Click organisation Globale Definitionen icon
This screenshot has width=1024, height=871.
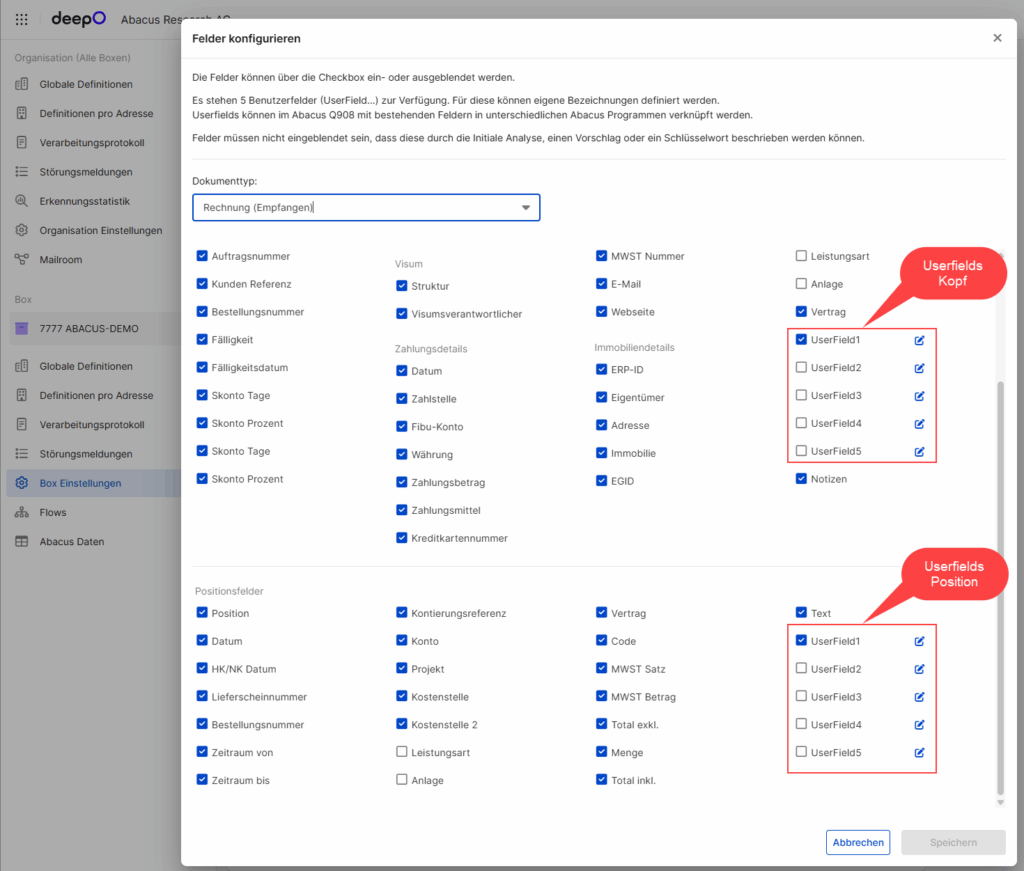coord(22,84)
